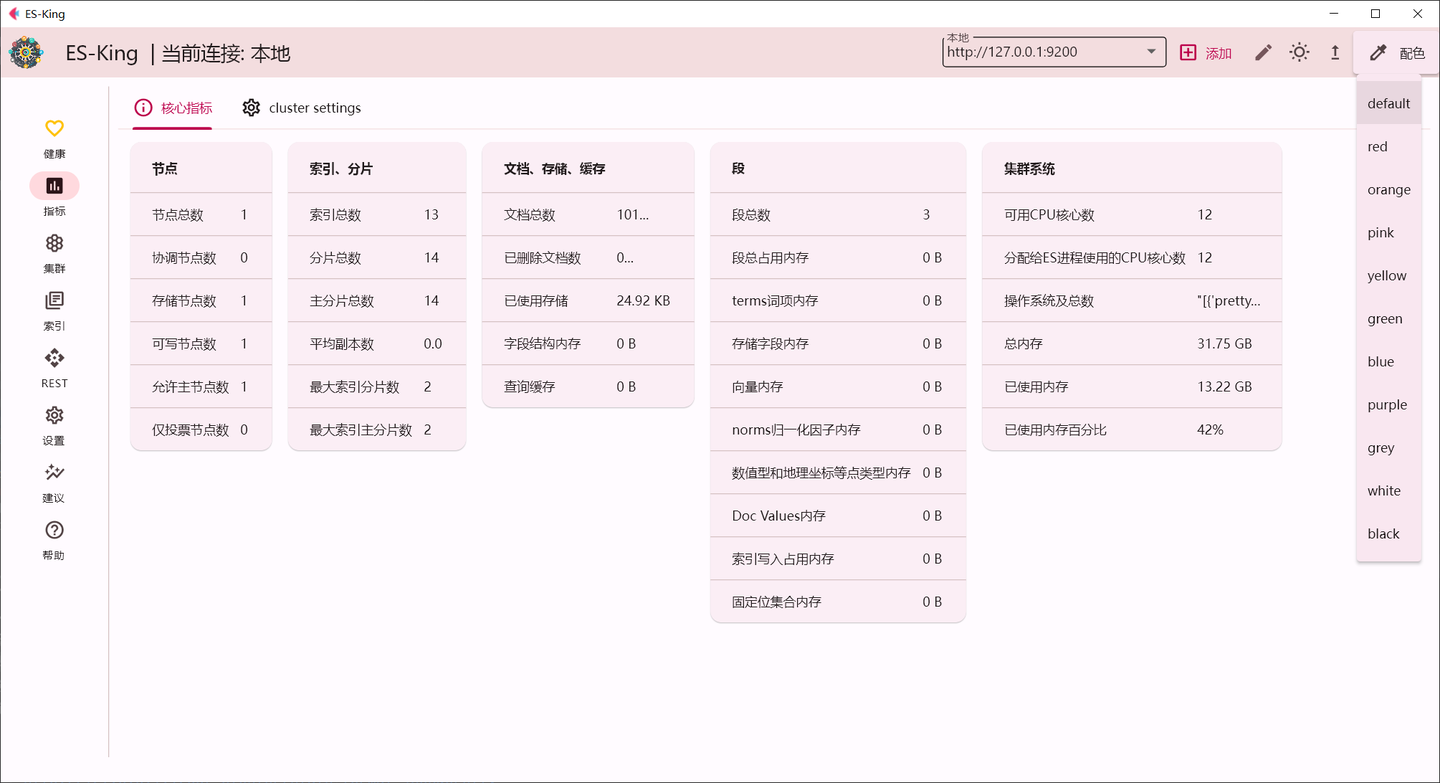Screen dimensions: 1440x783
Task: Click the upload arrow icon
Action: 1334,52
